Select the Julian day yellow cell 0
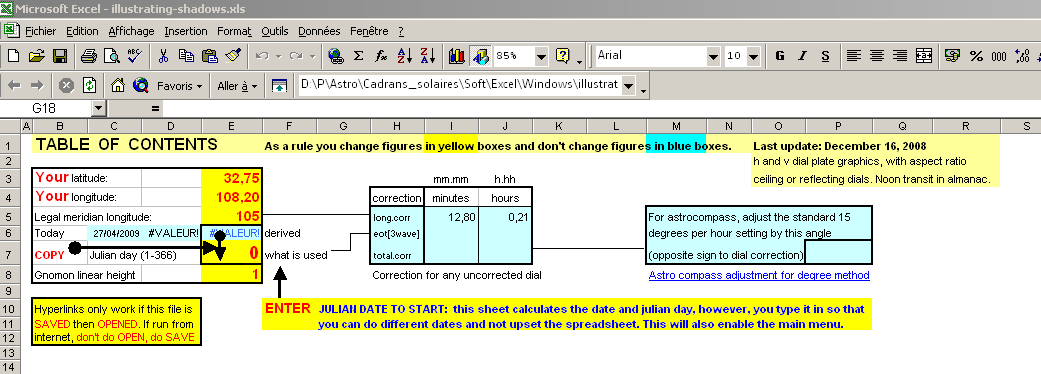Viewport: 1041px width, 374px height. click(232, 254)
